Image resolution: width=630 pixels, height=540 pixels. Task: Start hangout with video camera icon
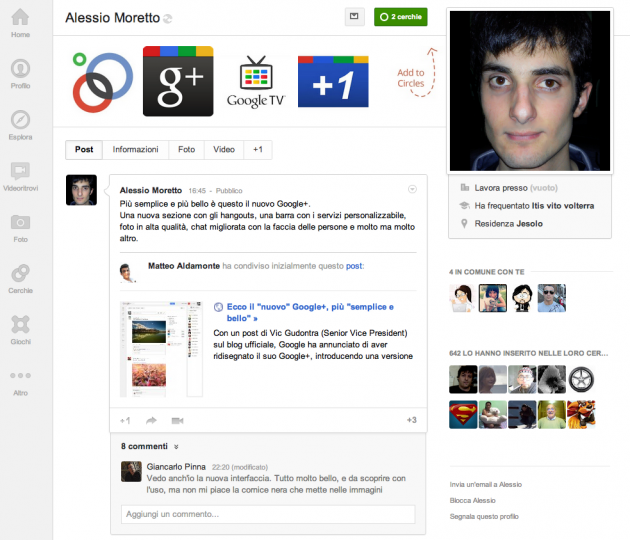pyautogui.click(x=178, y=421)
